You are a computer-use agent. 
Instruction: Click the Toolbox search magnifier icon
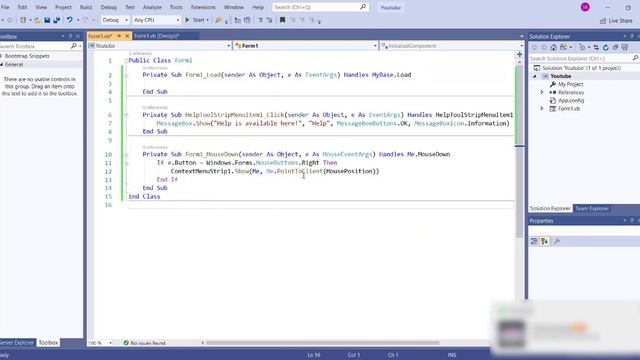[73, 46]
